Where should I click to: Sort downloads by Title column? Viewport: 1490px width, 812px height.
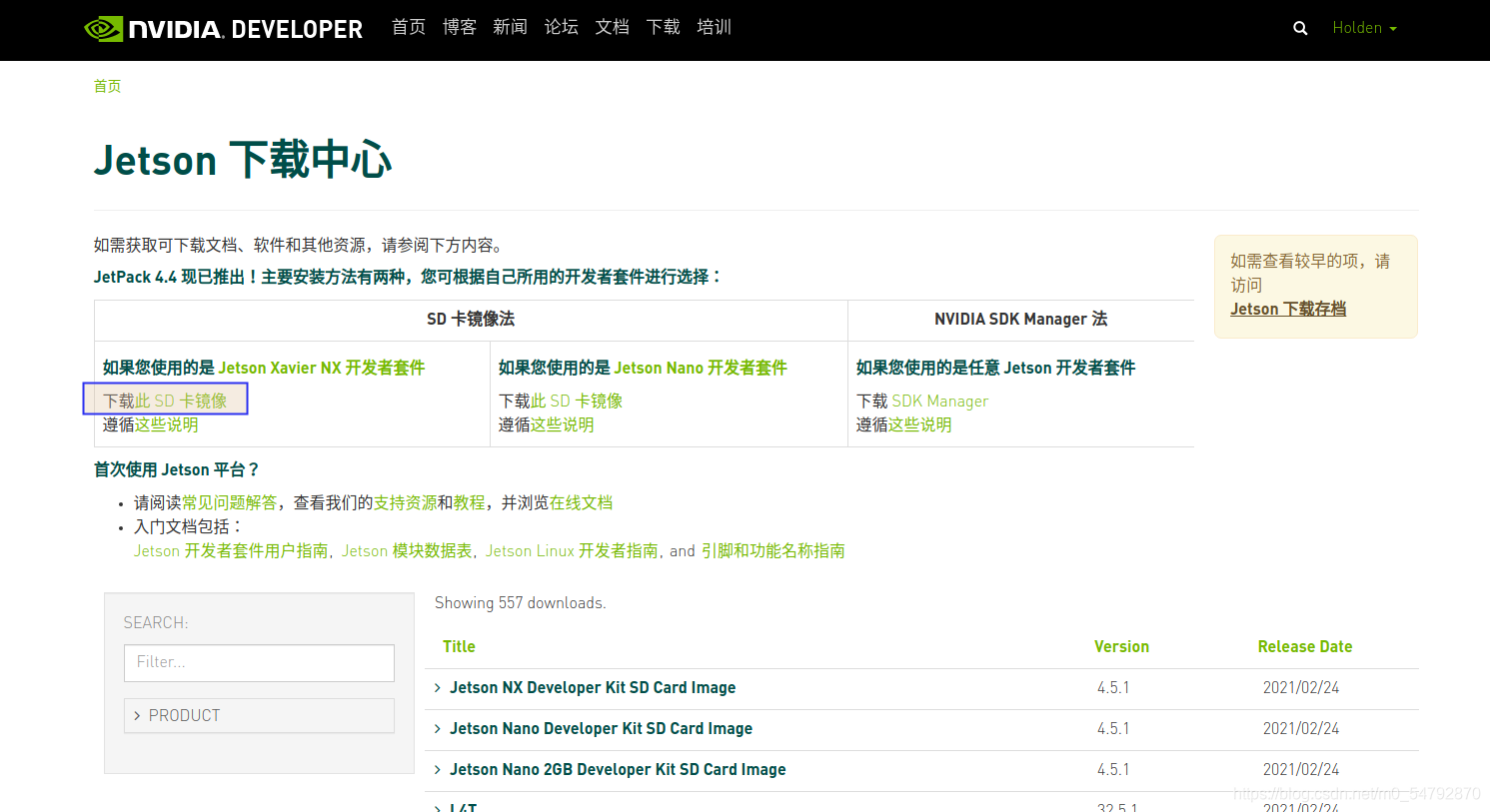click(x=459, y=646)
